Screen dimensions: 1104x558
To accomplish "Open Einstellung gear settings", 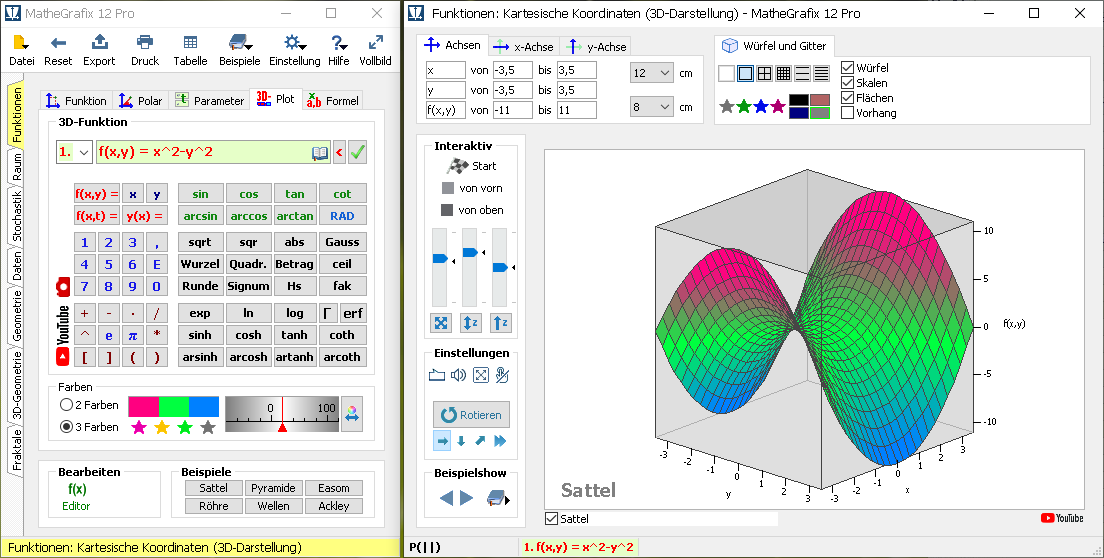I will coord(294,42).
